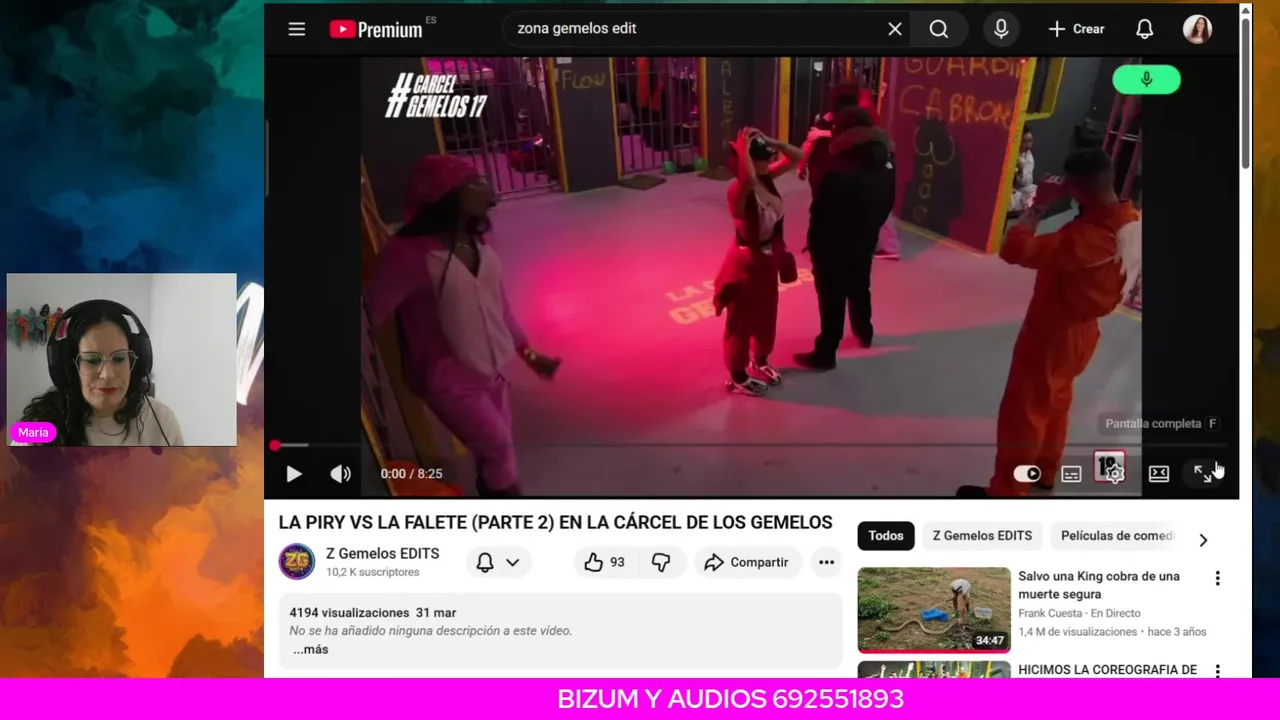The width and height of the screenshot is (1280, 720).
Task: Clear the search box with the X icon
Action: (895, 29)
